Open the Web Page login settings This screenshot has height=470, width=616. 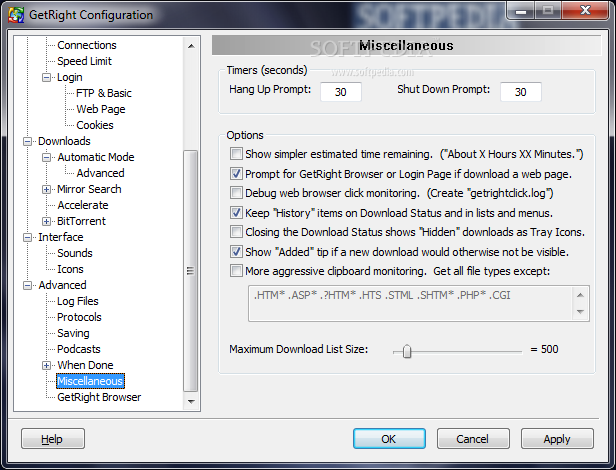101,109
